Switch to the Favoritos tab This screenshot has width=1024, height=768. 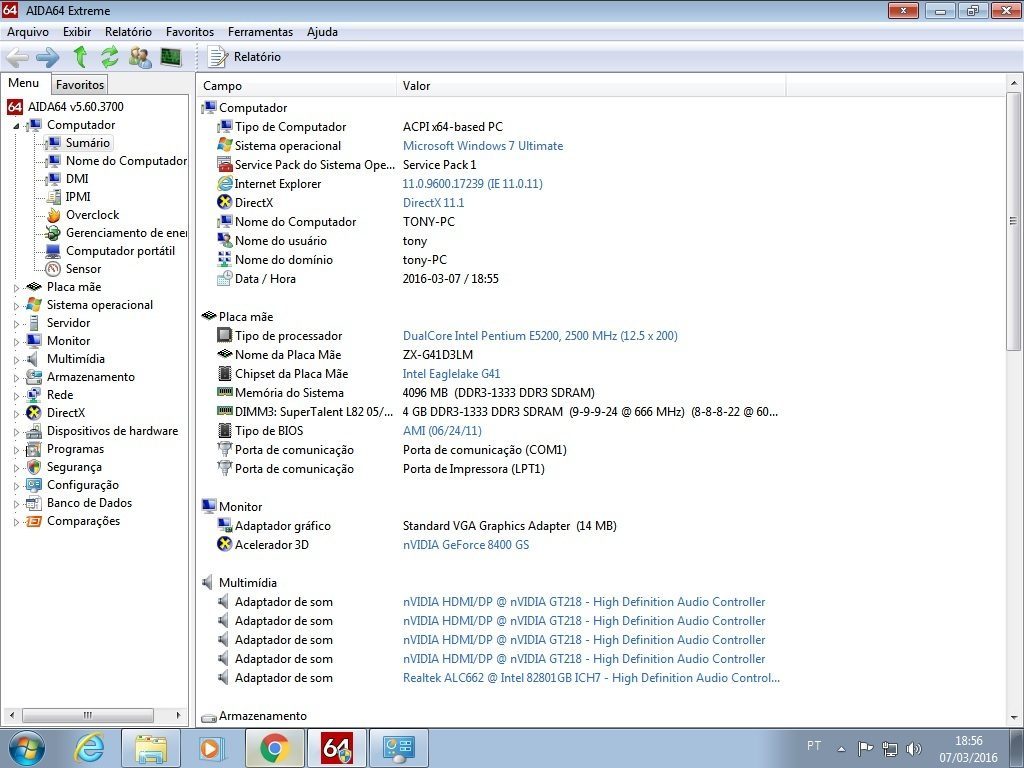click(80, 84)
